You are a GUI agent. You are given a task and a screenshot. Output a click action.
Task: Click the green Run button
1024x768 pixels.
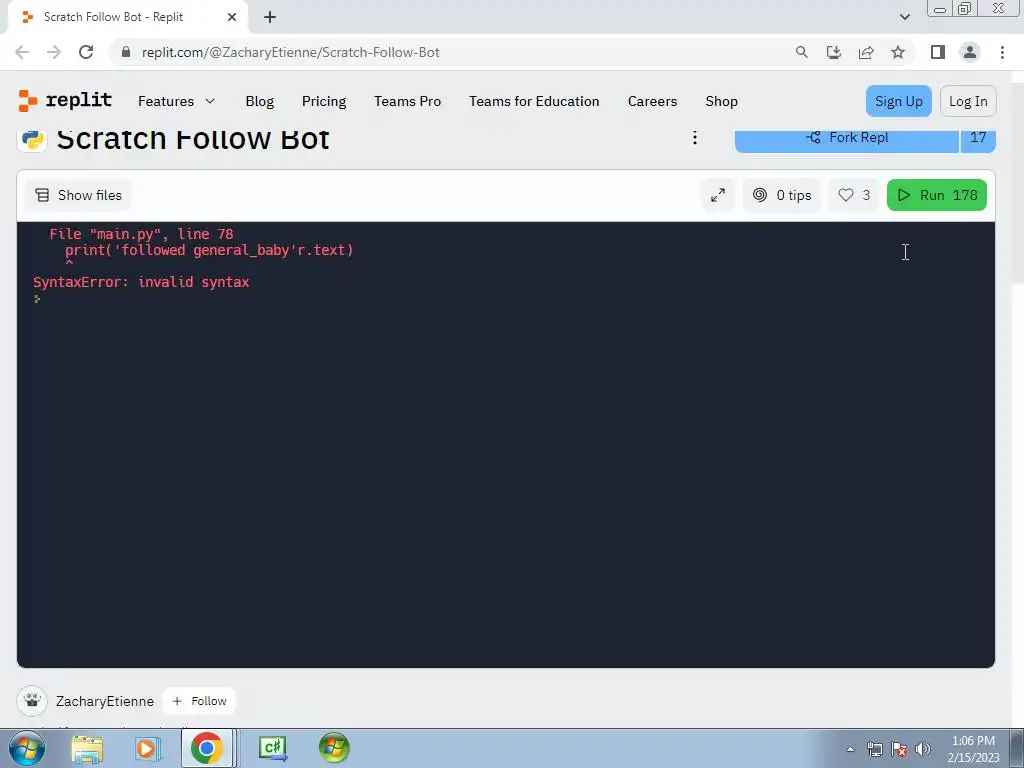[x=936, y=195]
